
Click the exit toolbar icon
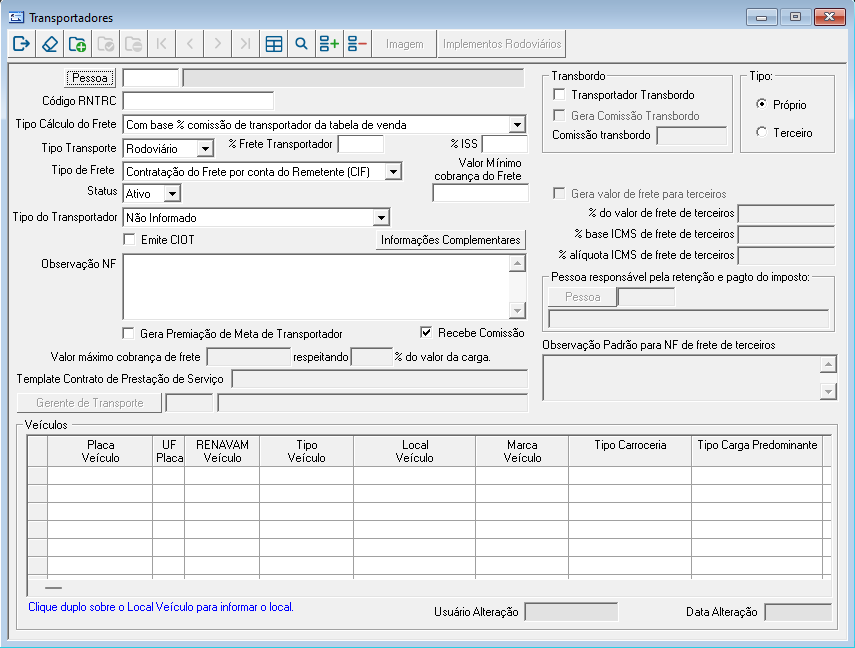[x=21, y=43]
